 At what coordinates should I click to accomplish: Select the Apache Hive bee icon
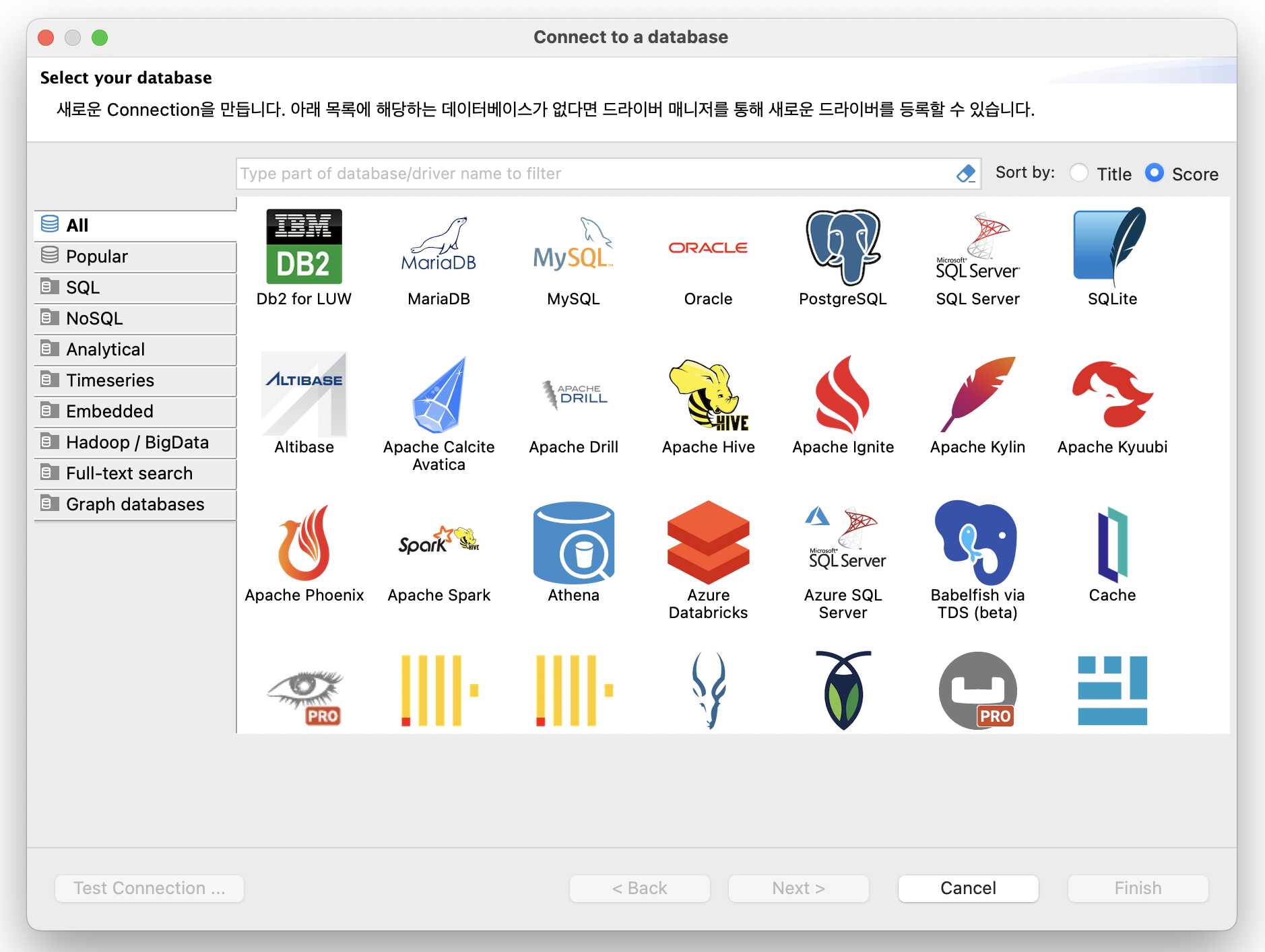point(708,395)
